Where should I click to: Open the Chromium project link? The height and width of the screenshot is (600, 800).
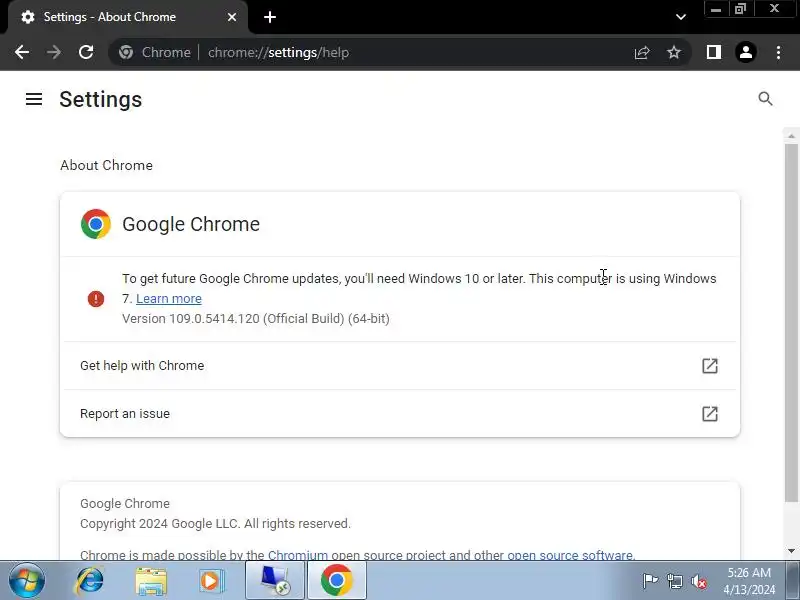(x=297, y=555)
